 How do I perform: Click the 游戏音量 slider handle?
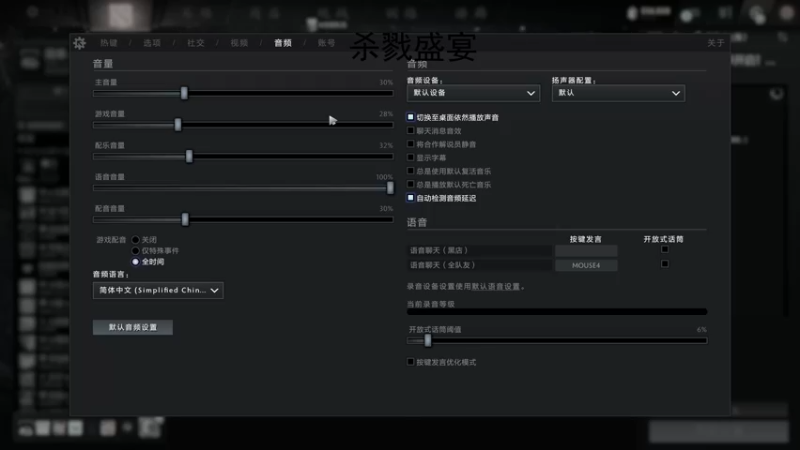tap(178, 124)
